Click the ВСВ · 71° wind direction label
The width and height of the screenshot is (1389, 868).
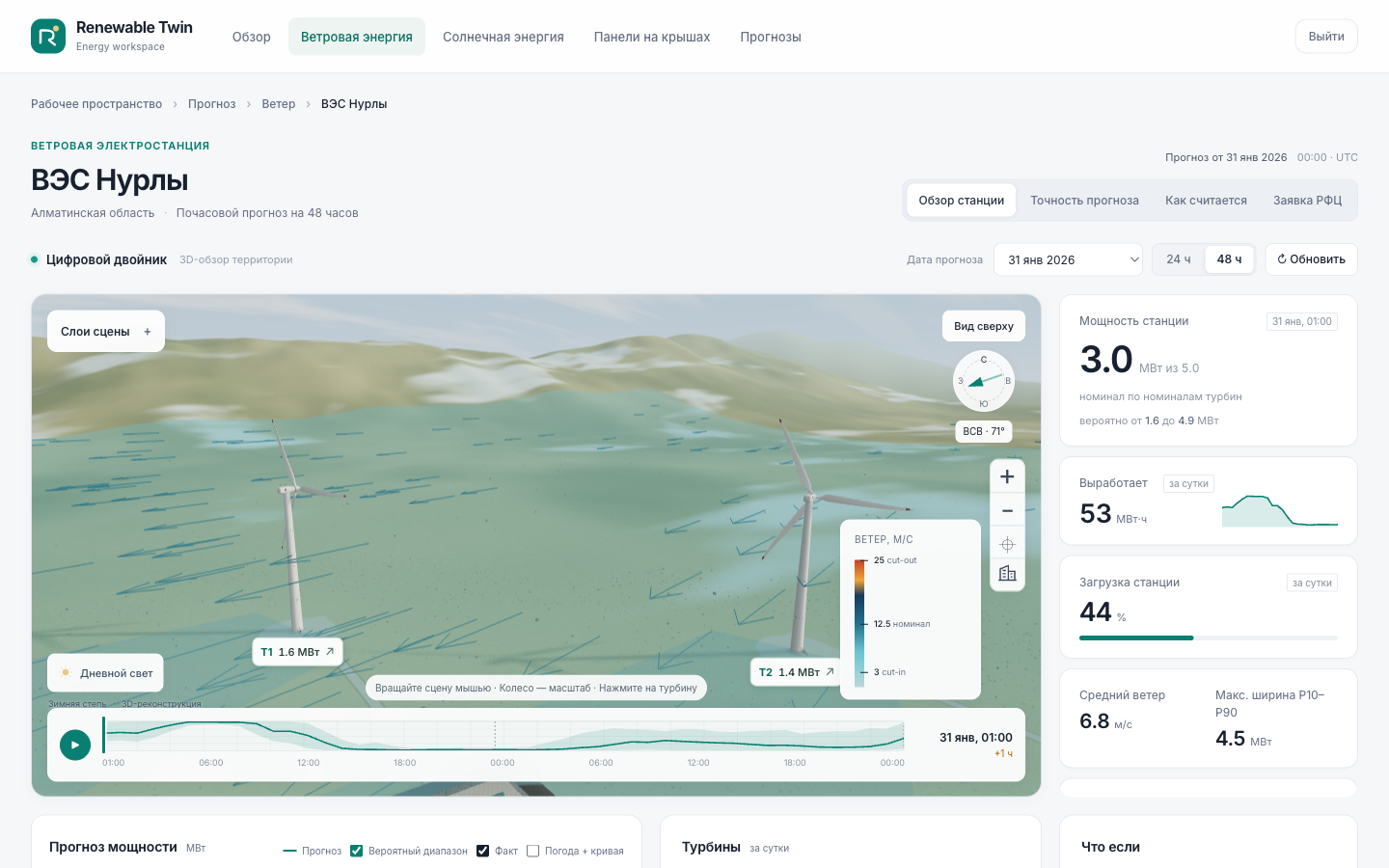(x=984, y=431)
